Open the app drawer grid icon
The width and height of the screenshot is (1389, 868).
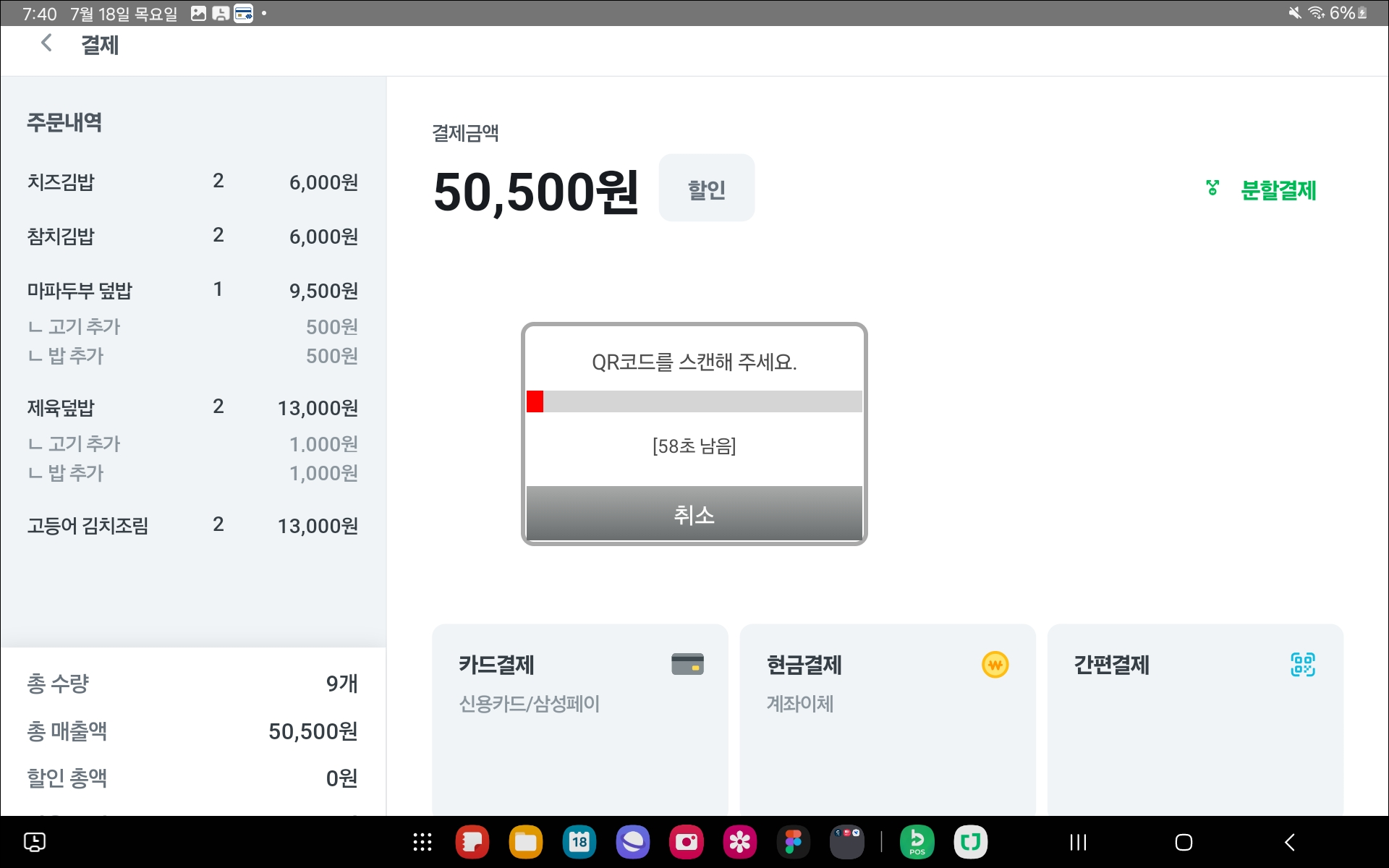[x=422, y=842]
